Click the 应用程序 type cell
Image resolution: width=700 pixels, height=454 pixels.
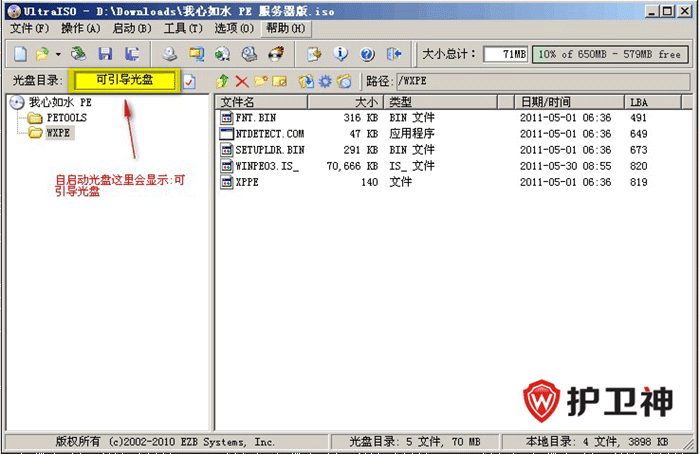[x=412, y=134]
